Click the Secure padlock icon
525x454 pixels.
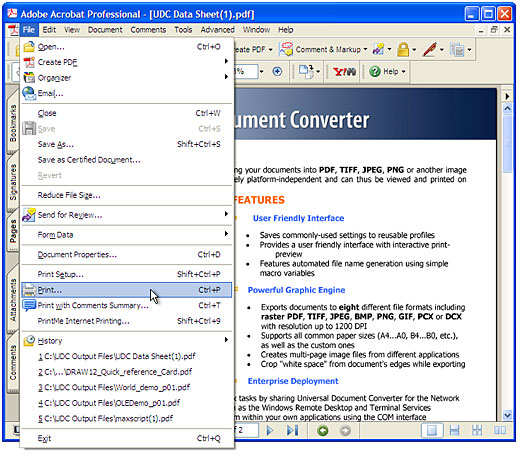pos(403,50)
